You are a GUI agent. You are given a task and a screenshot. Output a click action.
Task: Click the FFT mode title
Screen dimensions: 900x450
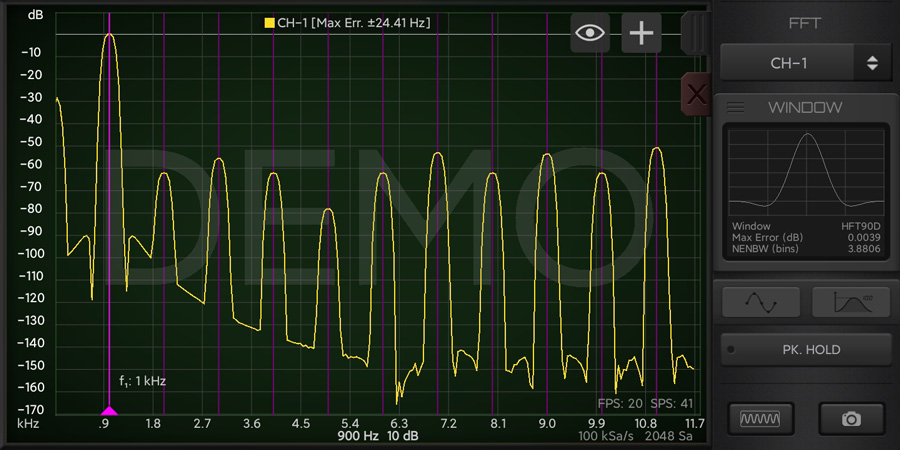[804, 23]
